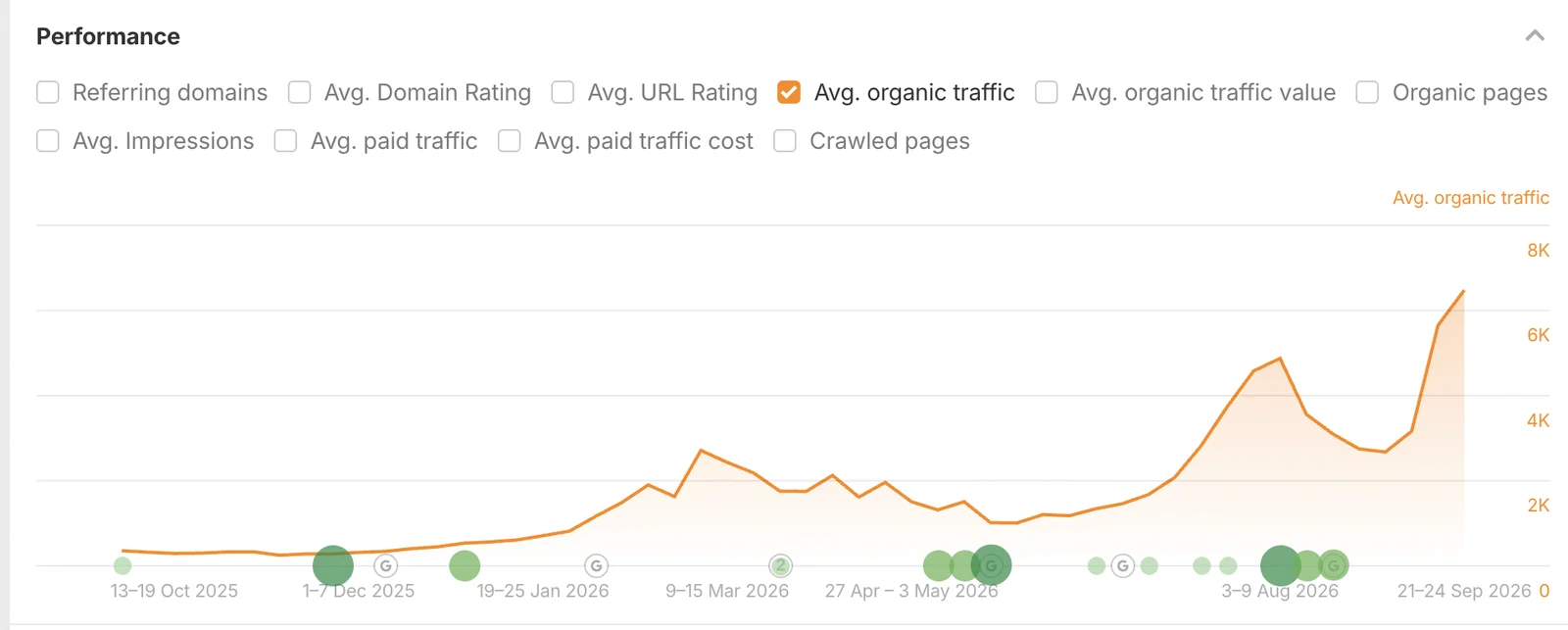Image resolution: width=1568 pixels, height=630 pixels.
Task: Open the dark green Google marker above 27 Apr – 3 May
Action: (992, 565)
